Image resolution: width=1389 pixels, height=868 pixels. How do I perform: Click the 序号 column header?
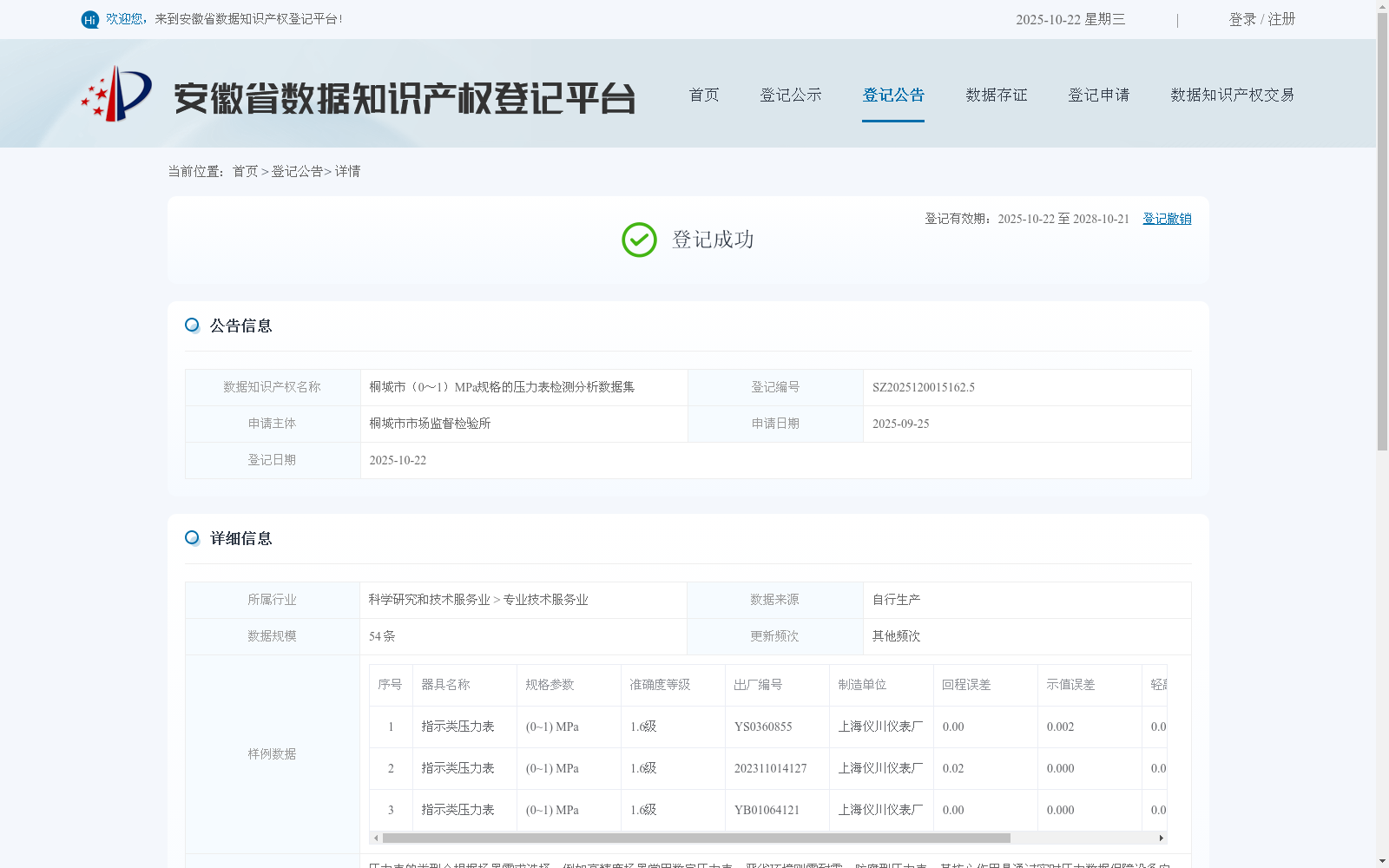coord(391,685)
